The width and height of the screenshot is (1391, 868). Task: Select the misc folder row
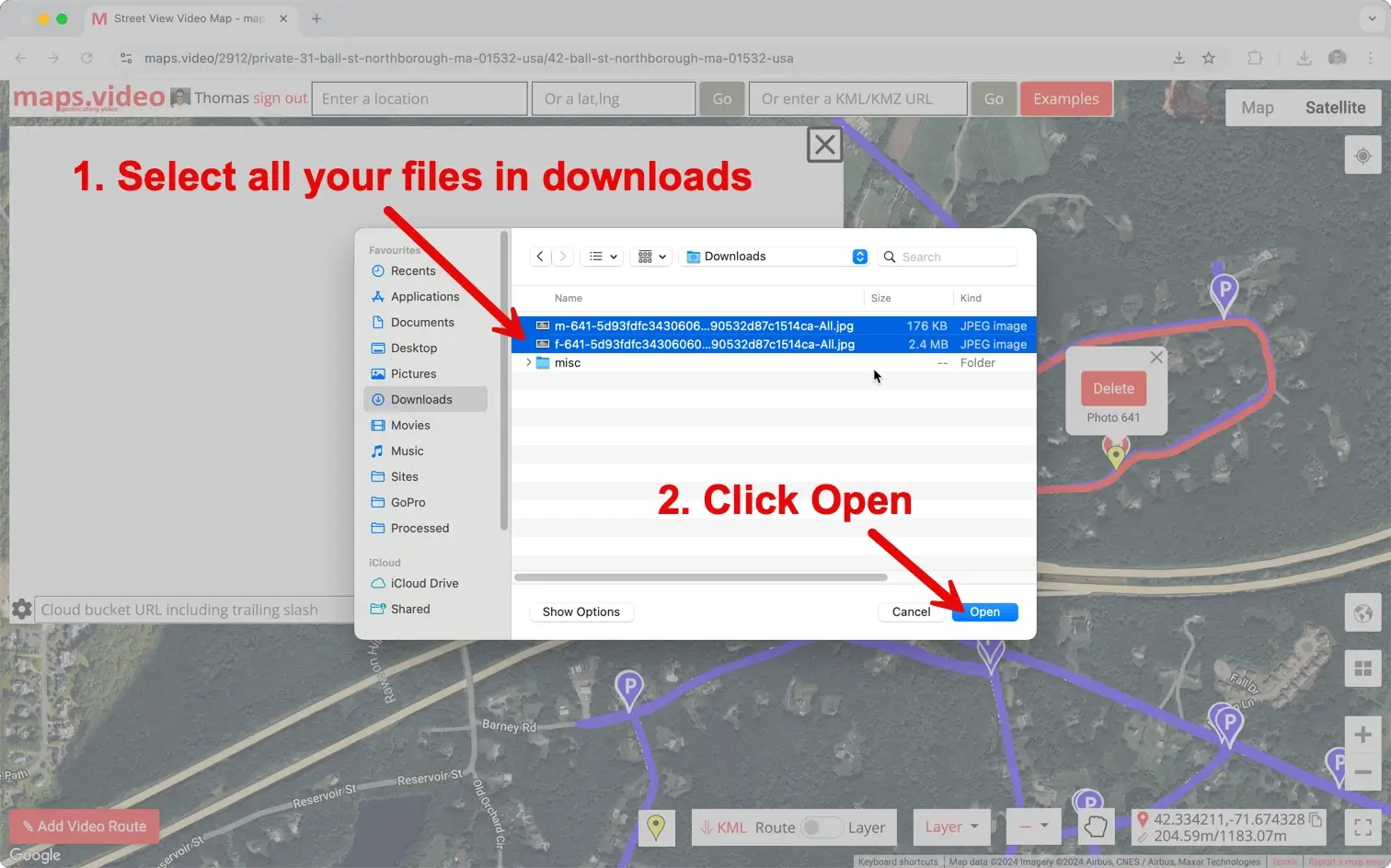point(774,362)
